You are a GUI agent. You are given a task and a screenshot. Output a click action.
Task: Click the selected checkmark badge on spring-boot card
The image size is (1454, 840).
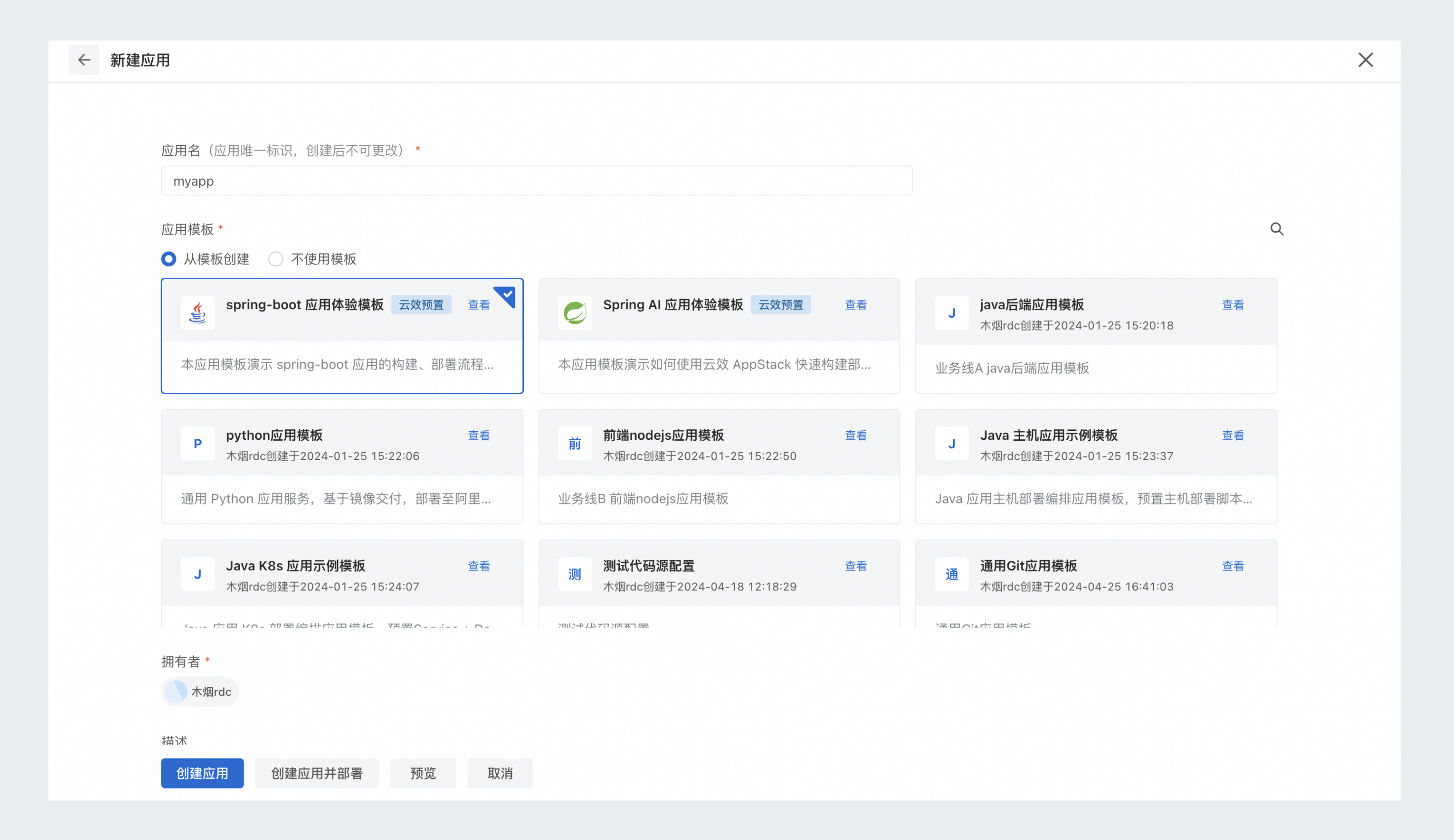pyautogui.click(x=506, y=295)
